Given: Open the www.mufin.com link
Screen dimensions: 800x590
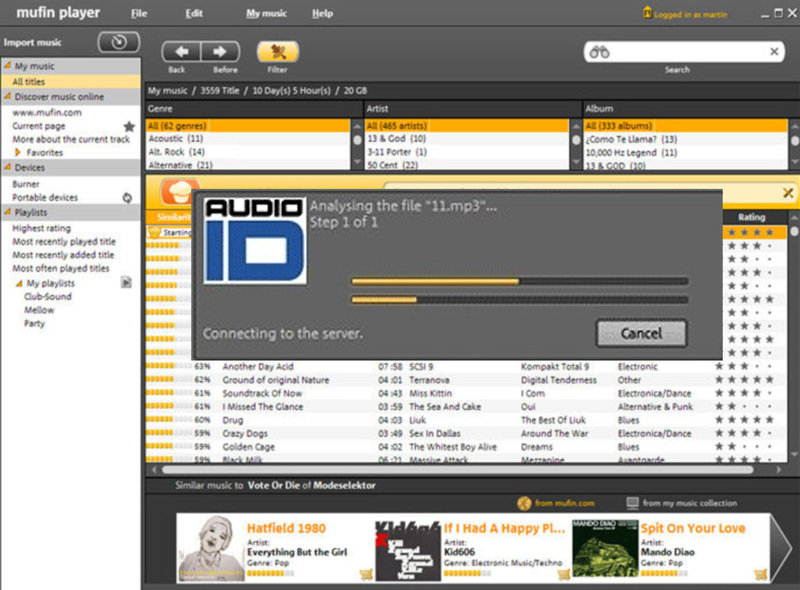Looking at the screenshot, I should click(x=47, y=112).
